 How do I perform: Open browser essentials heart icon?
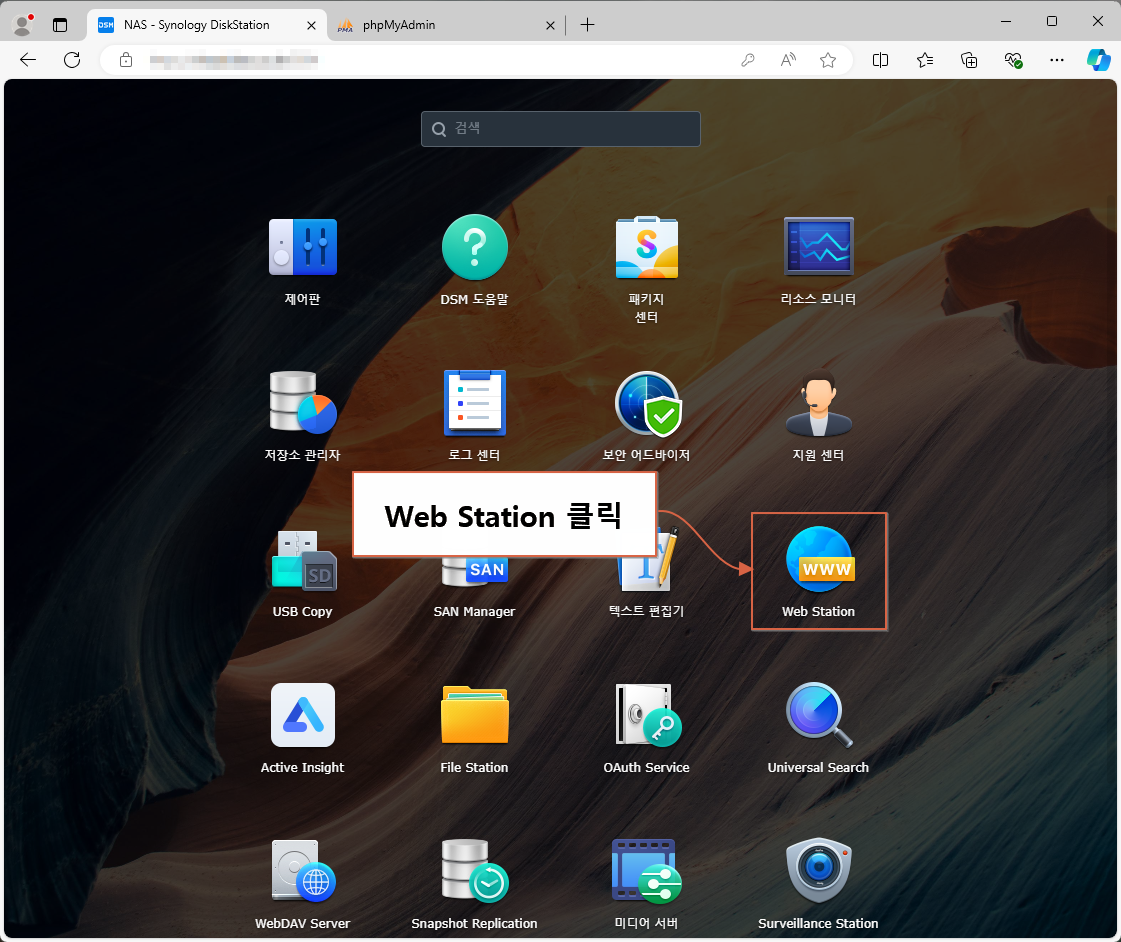[x=1013, y=60]
